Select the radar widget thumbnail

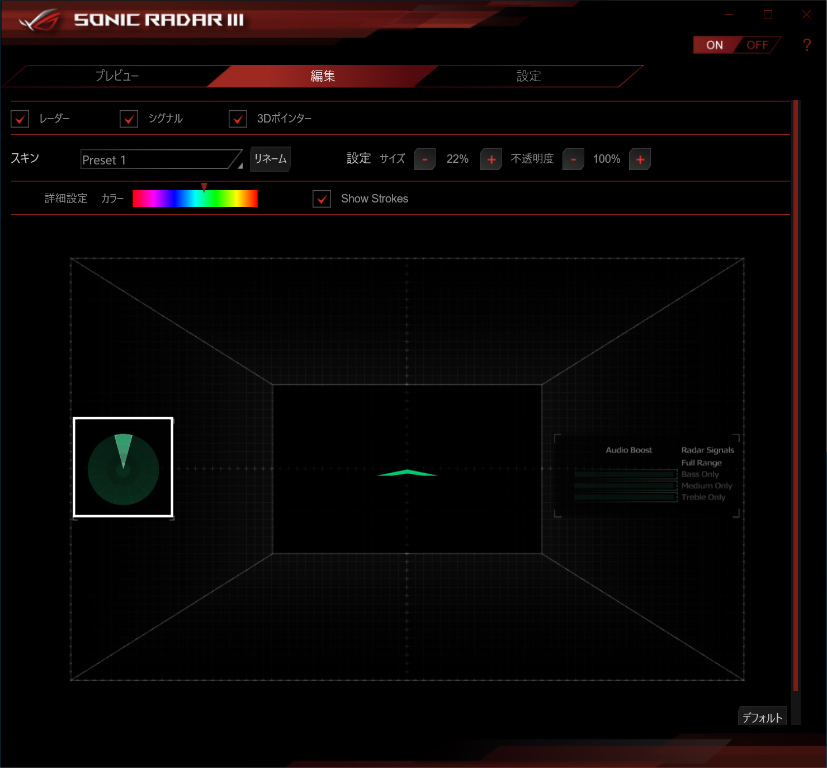click(x=123, y=467)
